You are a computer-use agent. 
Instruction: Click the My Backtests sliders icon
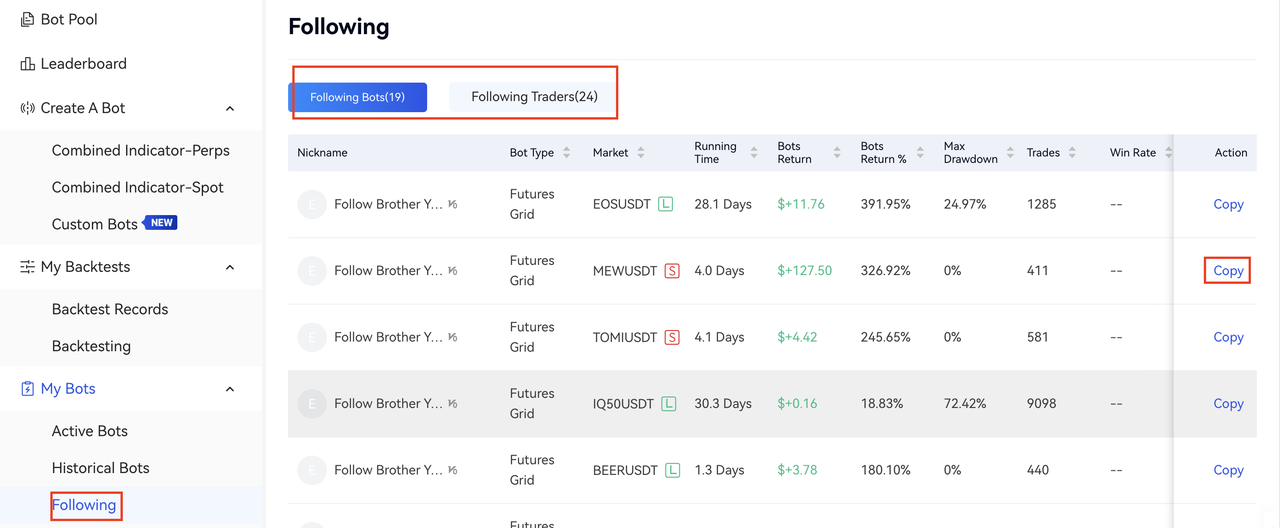pyautogui.click(x=27, y=267)
